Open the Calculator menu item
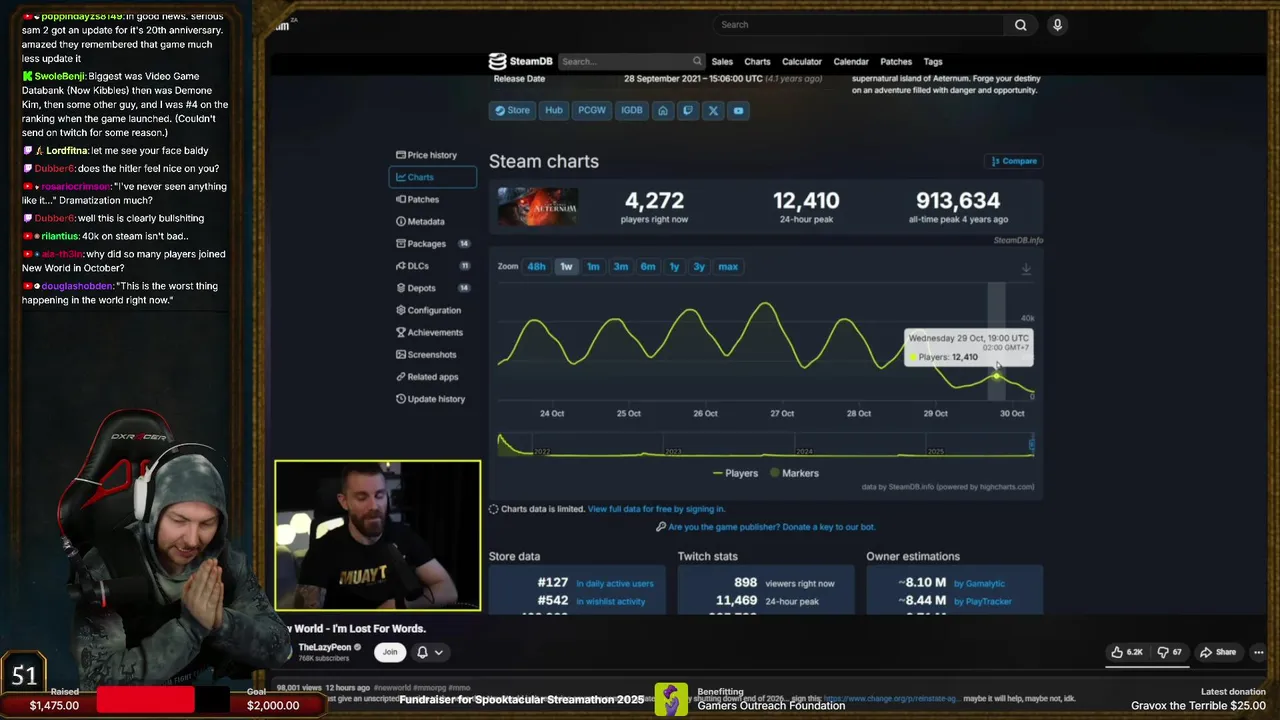This screenshot has width=1280, height=720. [x=802, y=61]
